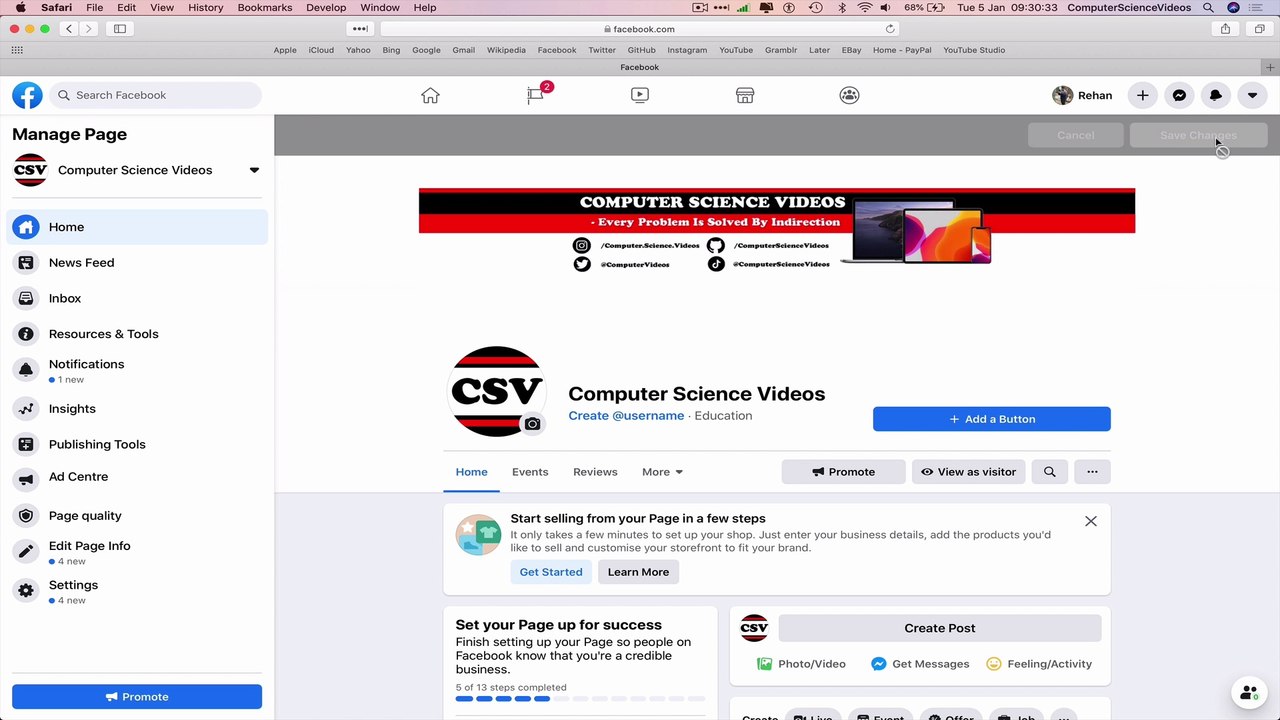
Task: Open Spotlight search in menu bar
Action: tap(1208, 7)
